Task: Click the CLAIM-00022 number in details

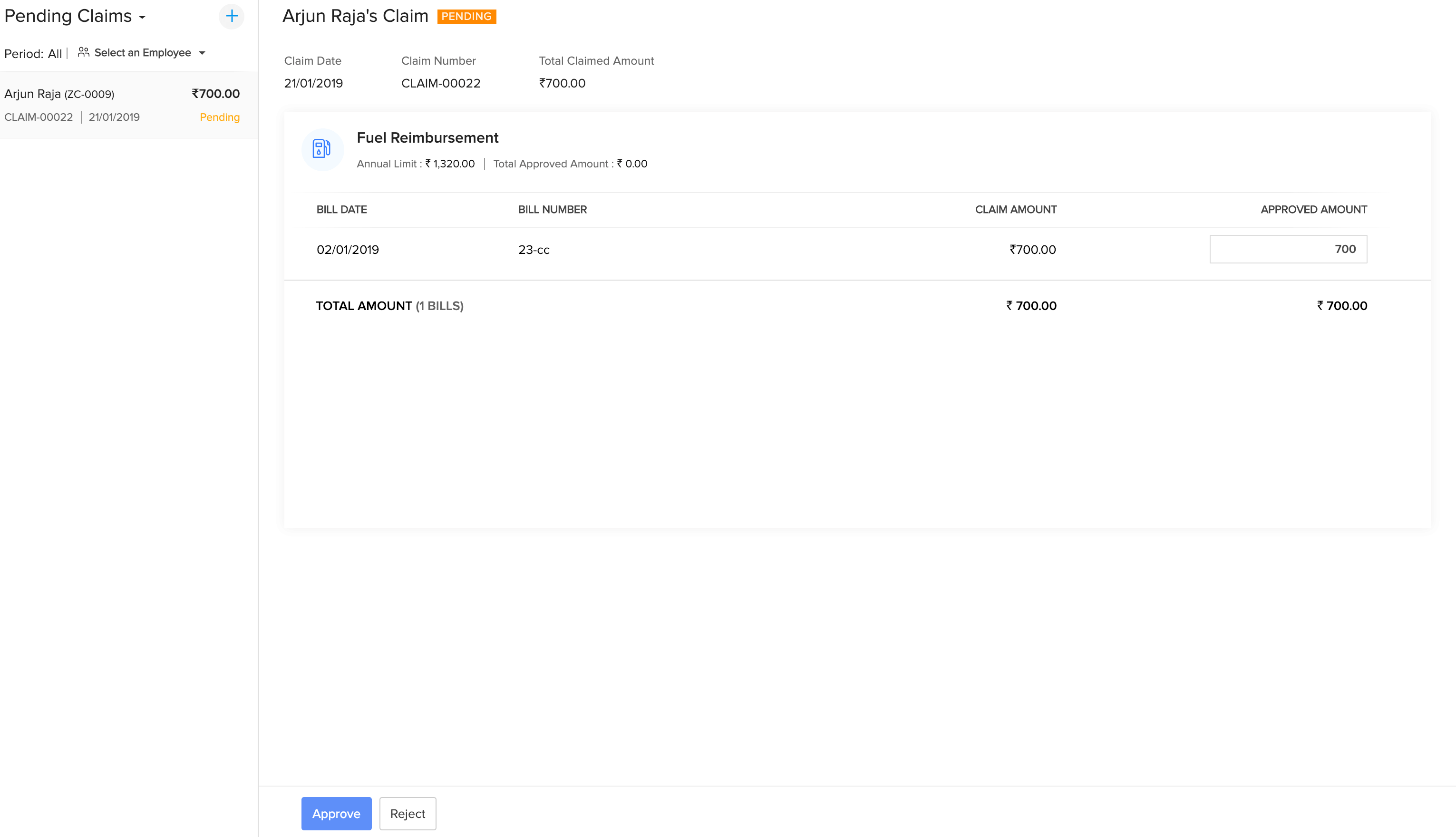Action: click(x=440, y=83)
